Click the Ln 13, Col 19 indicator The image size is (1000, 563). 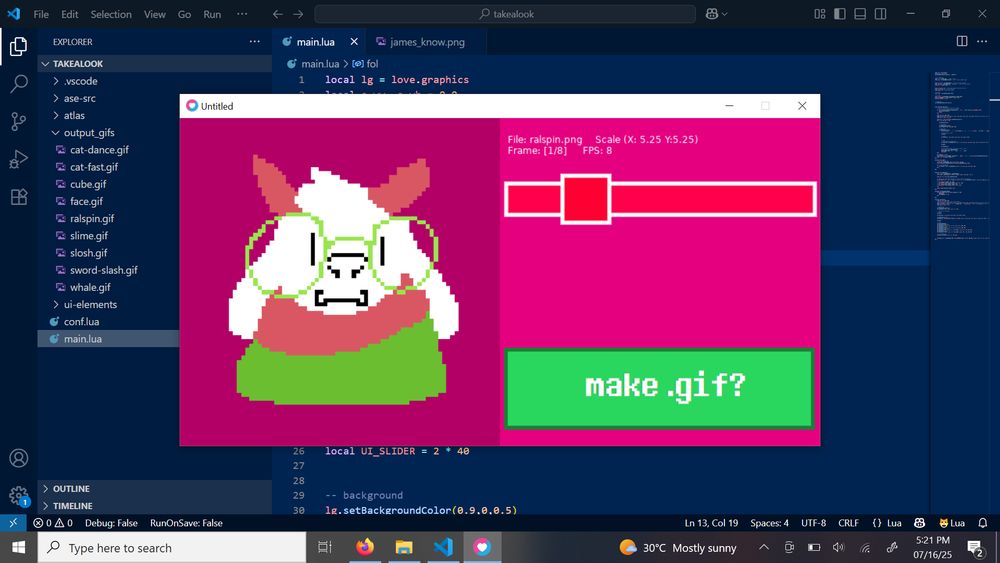coord(711,523)
